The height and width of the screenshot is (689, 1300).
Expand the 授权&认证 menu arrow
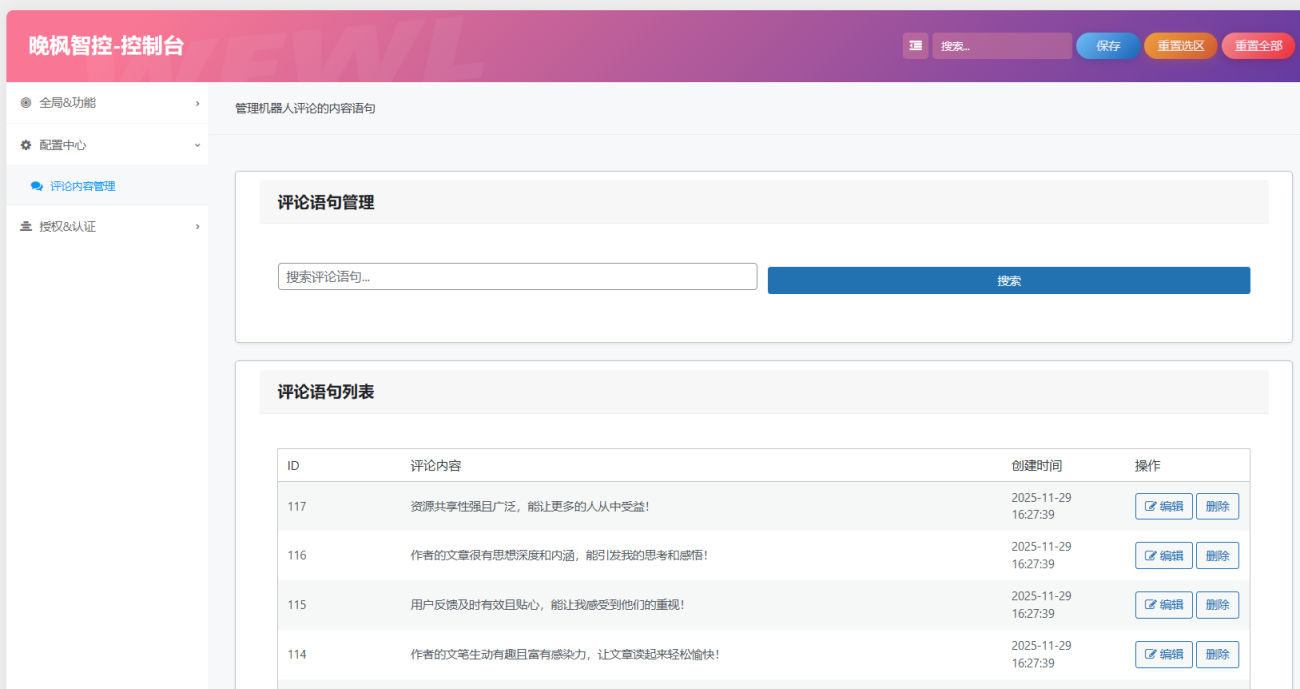click(x=197, y=227)
